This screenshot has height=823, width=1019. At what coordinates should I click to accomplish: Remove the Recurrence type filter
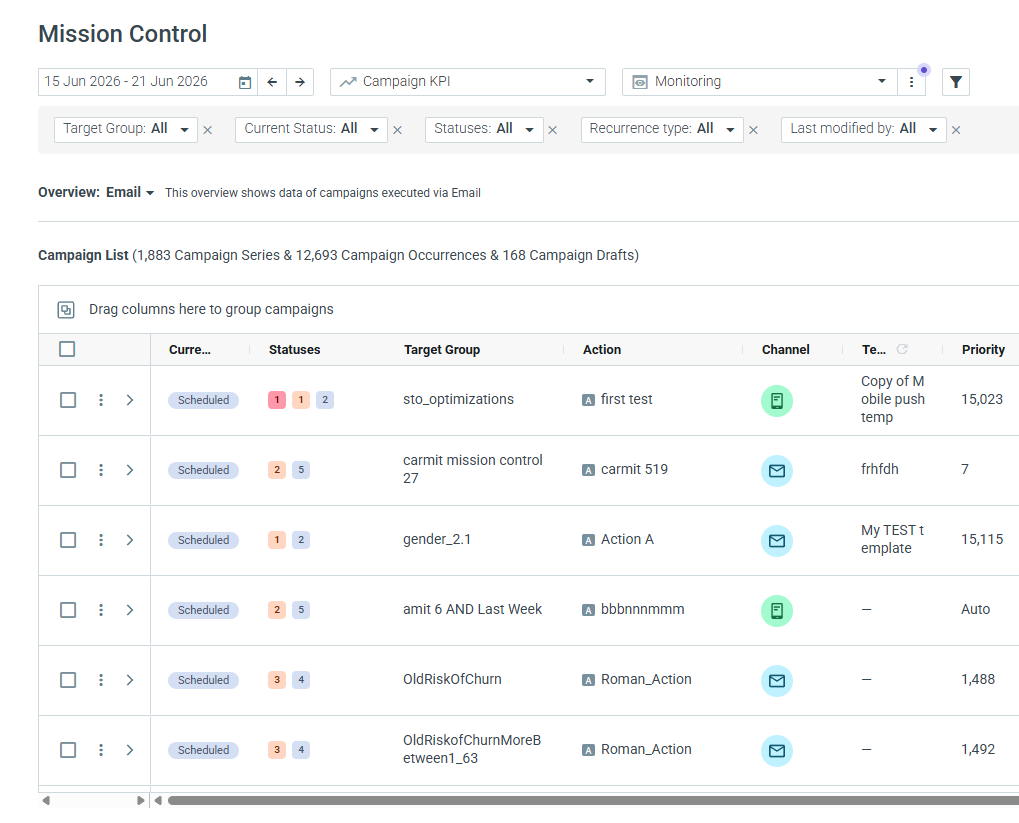coord(753,130)
